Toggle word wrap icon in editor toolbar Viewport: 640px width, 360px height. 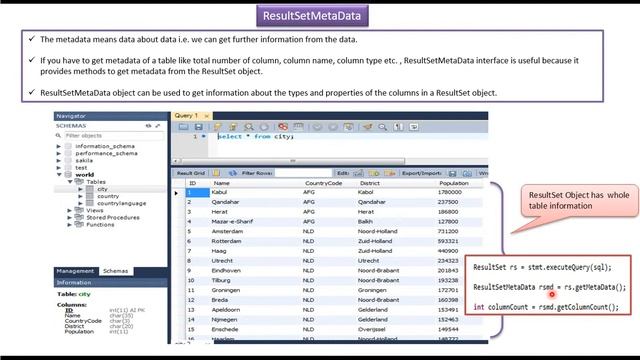pos(414,127)
